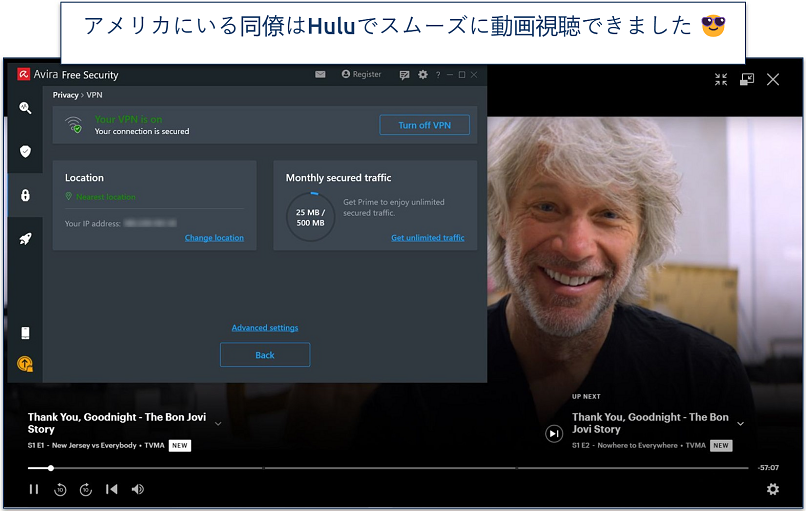806x511 pixels.
Task: Open the feedback chat icon in Avira
Action: [404, 74]
